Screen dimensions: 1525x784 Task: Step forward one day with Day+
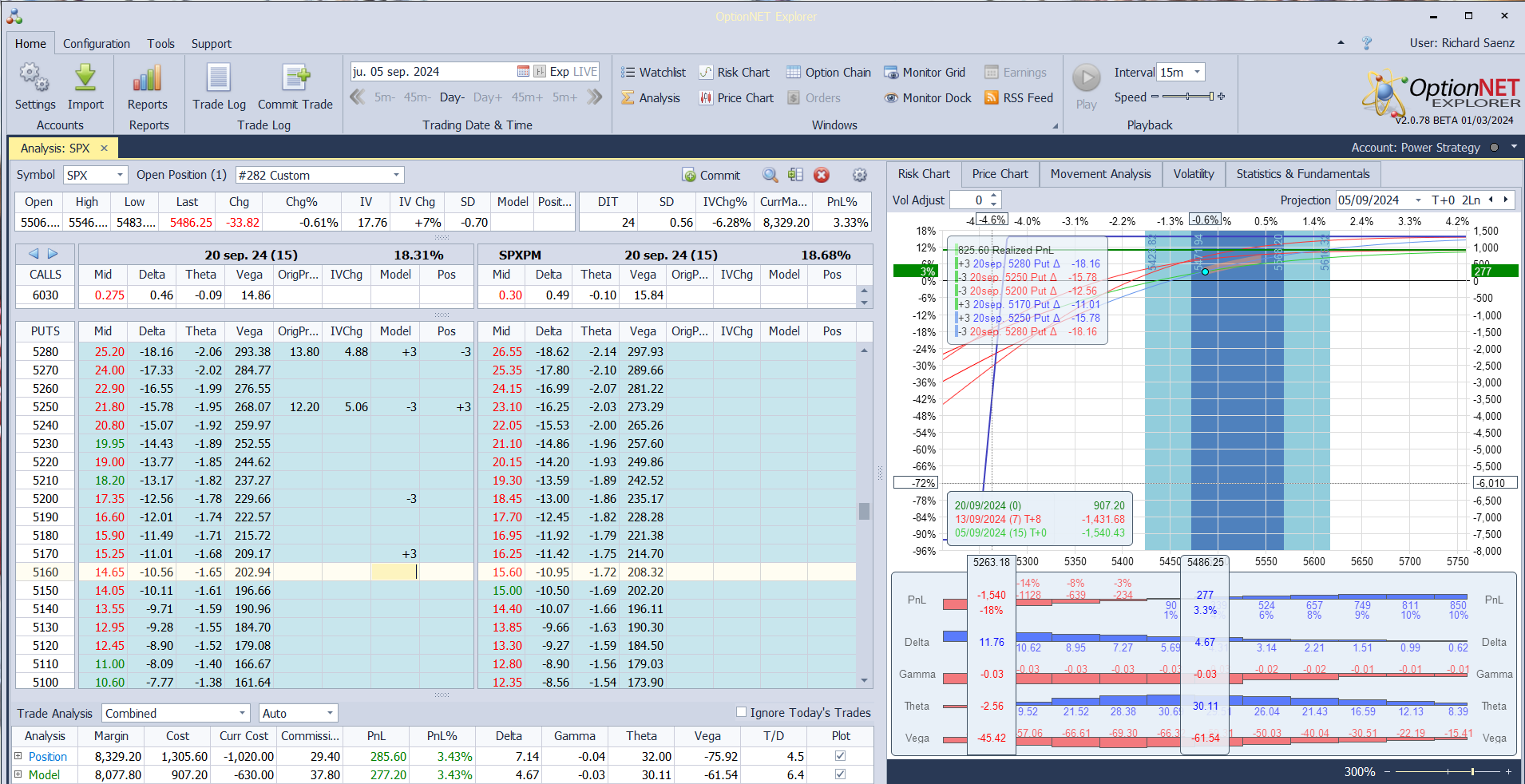[x=487, y=97]
